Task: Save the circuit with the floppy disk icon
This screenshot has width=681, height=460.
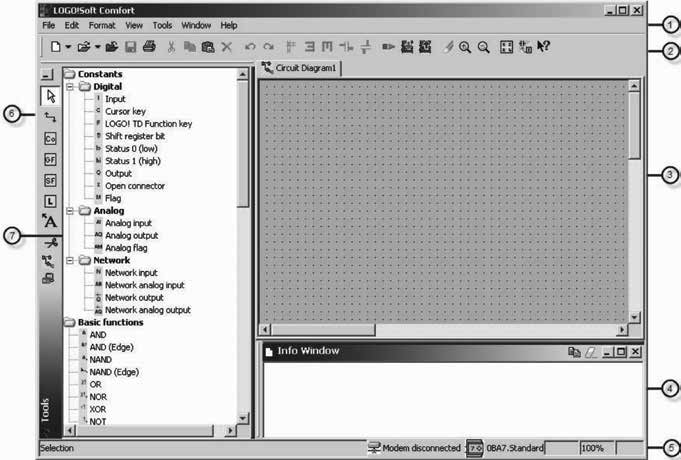Action: coord(131,46)
